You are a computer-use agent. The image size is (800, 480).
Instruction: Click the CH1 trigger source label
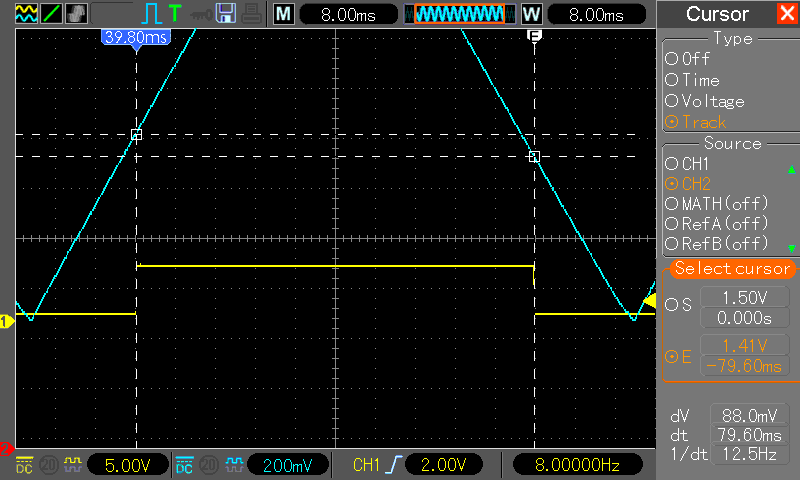(367, 465)
